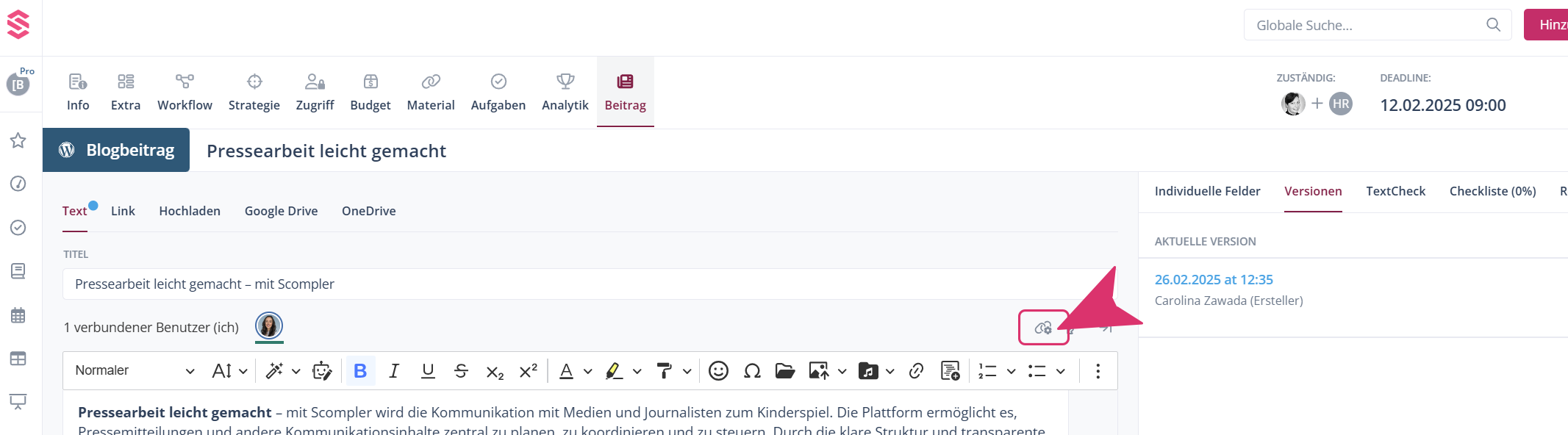Viewport: 1568px width, 435px height.
Task: Select the Google Drive source option
Action: tap(281, 211)
